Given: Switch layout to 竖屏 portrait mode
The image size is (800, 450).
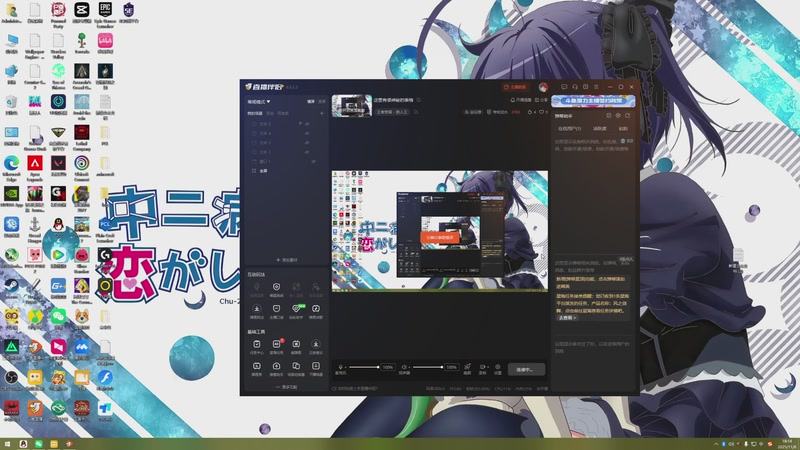Looking at the screenshot, I should click(321, 102).
